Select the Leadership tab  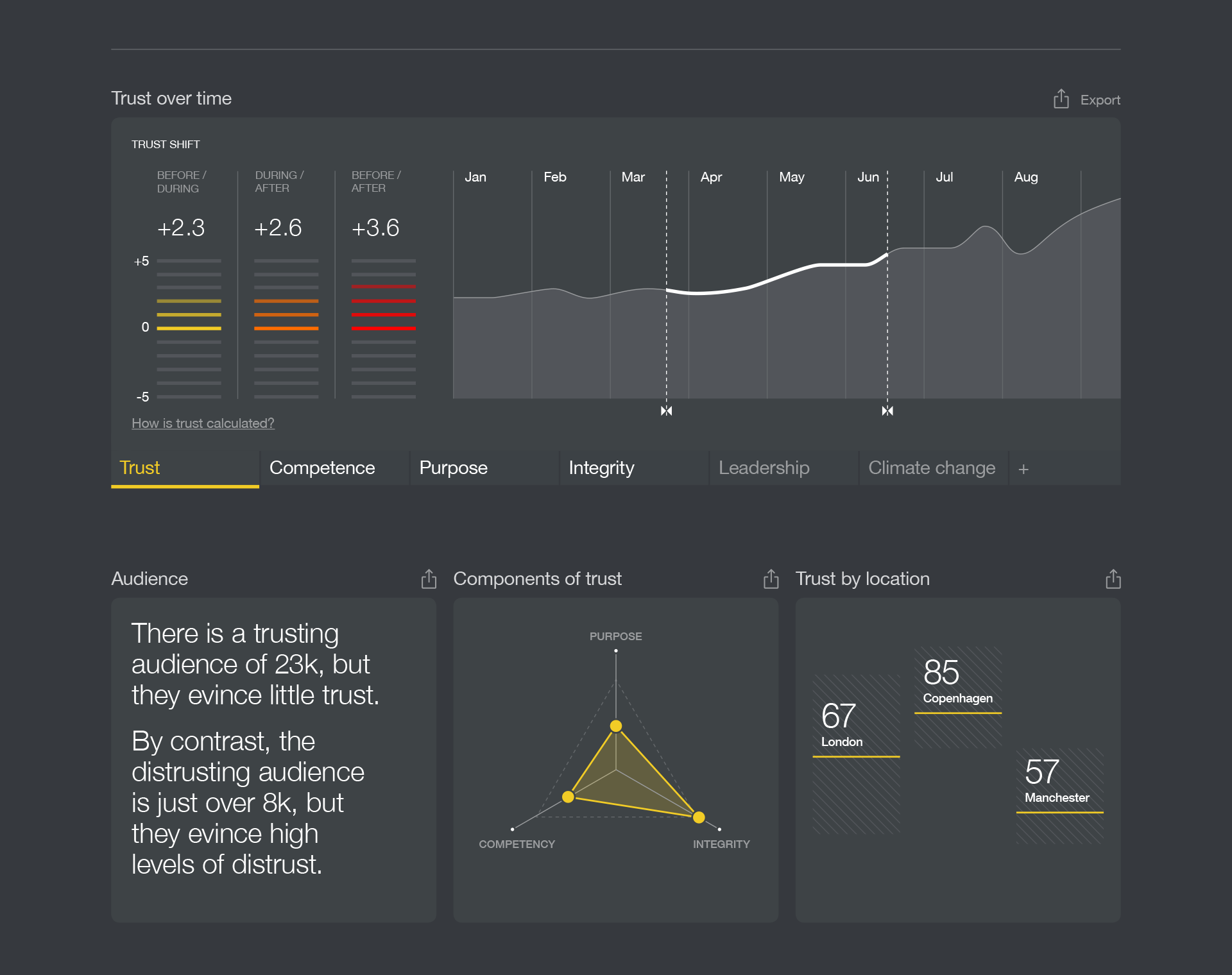pos(764,468)
